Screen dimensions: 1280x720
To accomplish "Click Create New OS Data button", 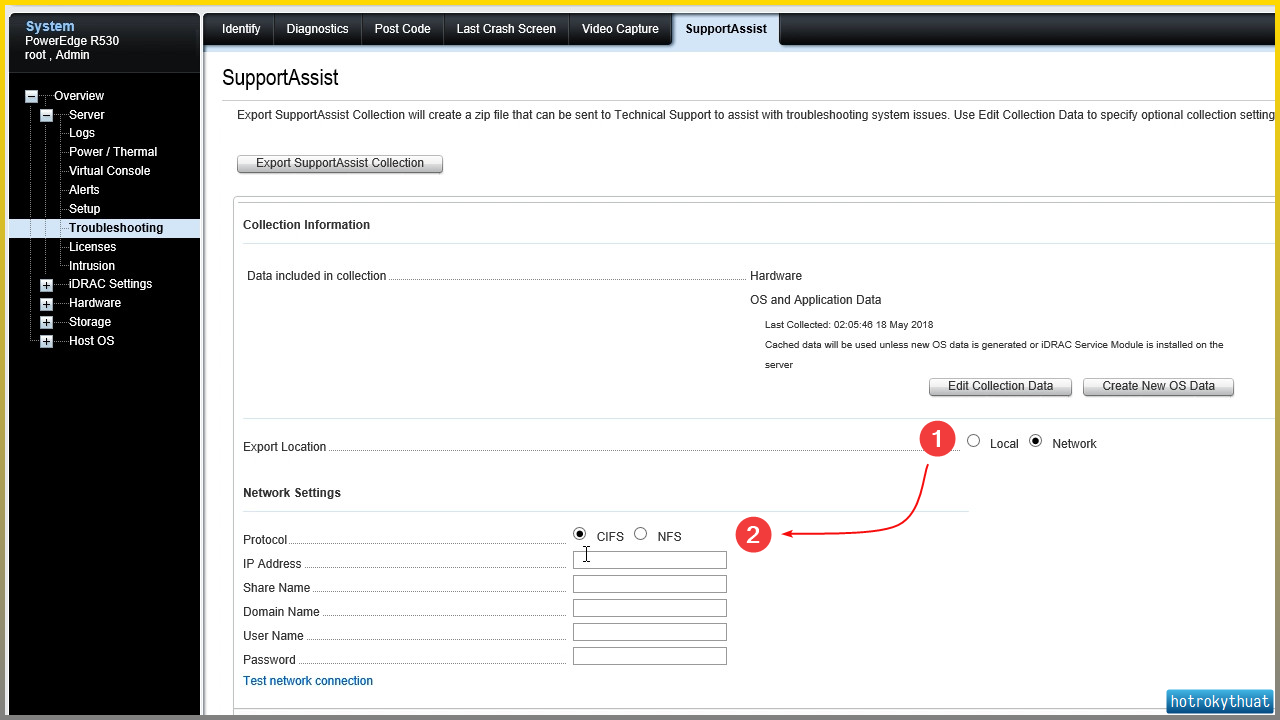I will [x=1158, y=386].
